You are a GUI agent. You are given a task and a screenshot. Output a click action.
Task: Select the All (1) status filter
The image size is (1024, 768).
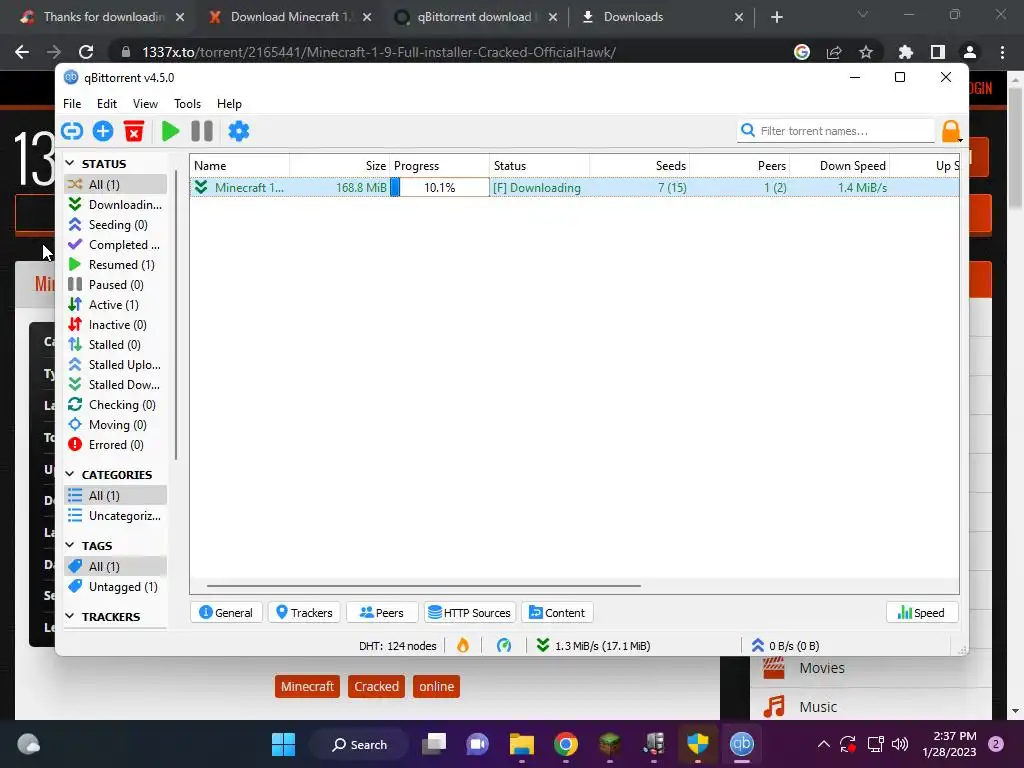(116, 185)
